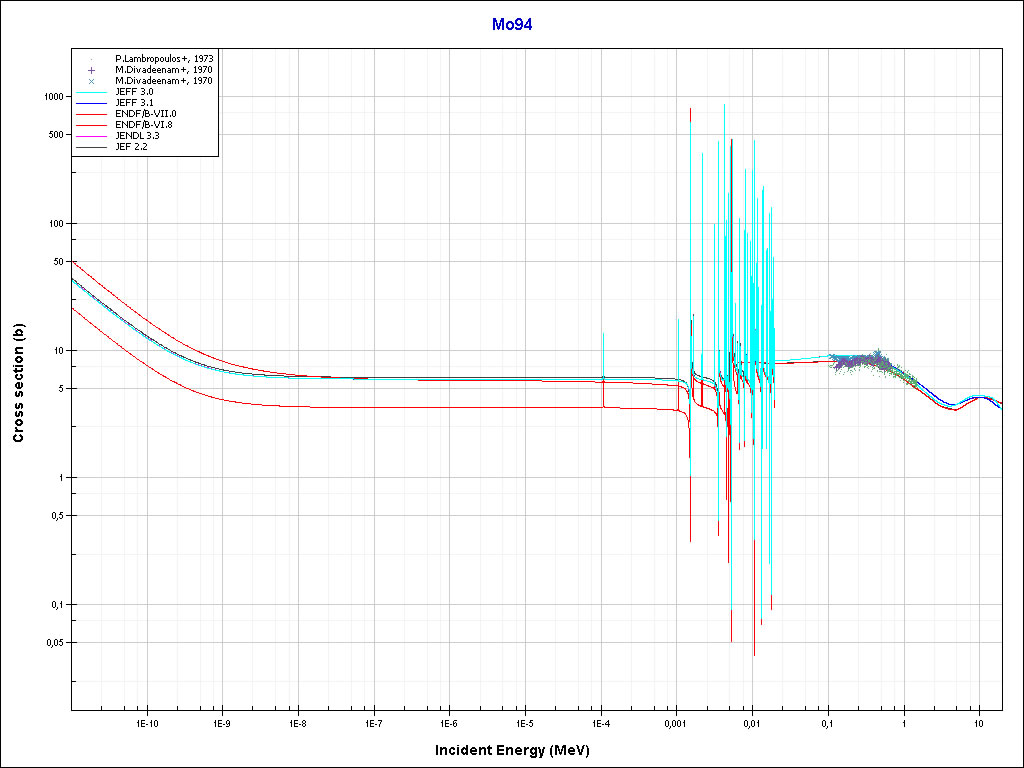
Task: Click the Mo94 chart title
Action: tap(511, 25)
